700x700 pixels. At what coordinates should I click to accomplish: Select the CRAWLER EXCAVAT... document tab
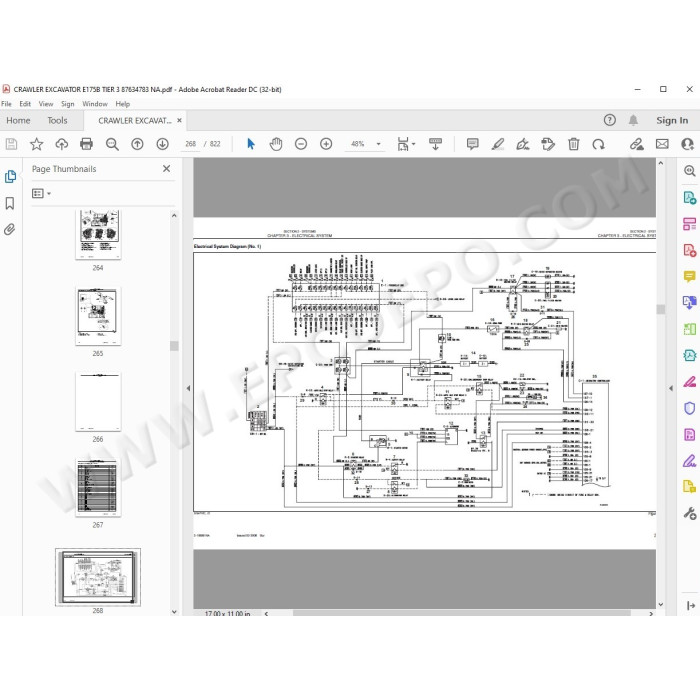coord(134,121)
